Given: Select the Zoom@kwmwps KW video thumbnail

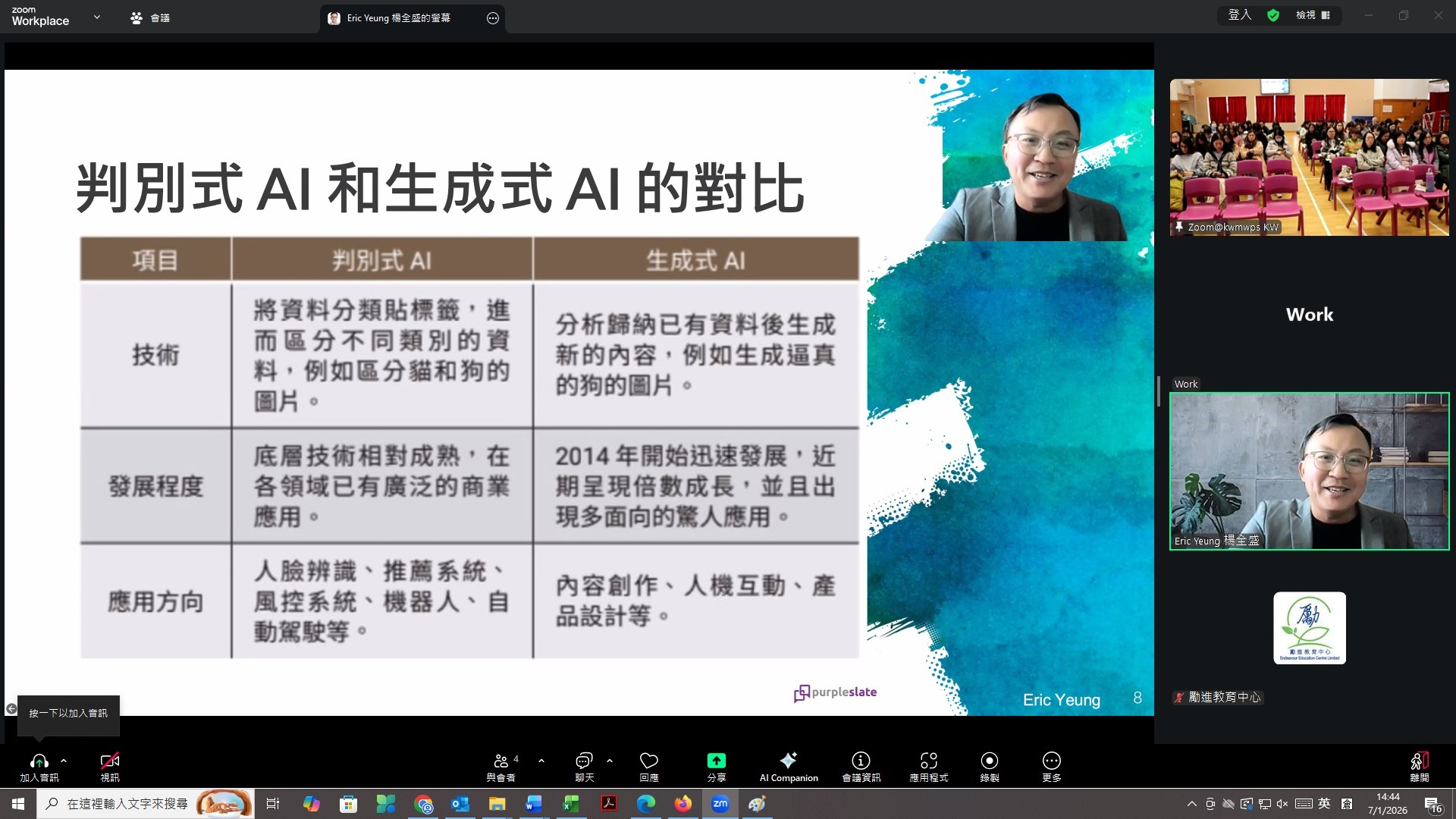Looking at the screenshot, I should point(1309,158).
